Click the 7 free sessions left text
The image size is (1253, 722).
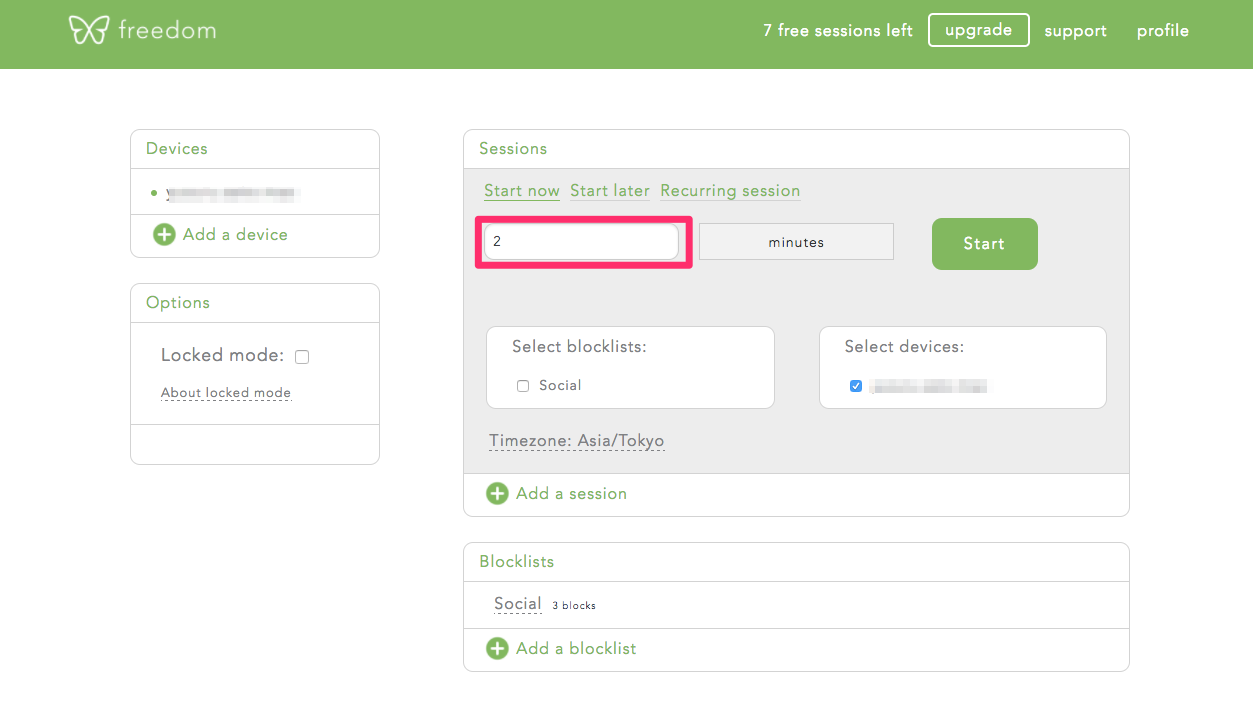[x=838, y=31]
